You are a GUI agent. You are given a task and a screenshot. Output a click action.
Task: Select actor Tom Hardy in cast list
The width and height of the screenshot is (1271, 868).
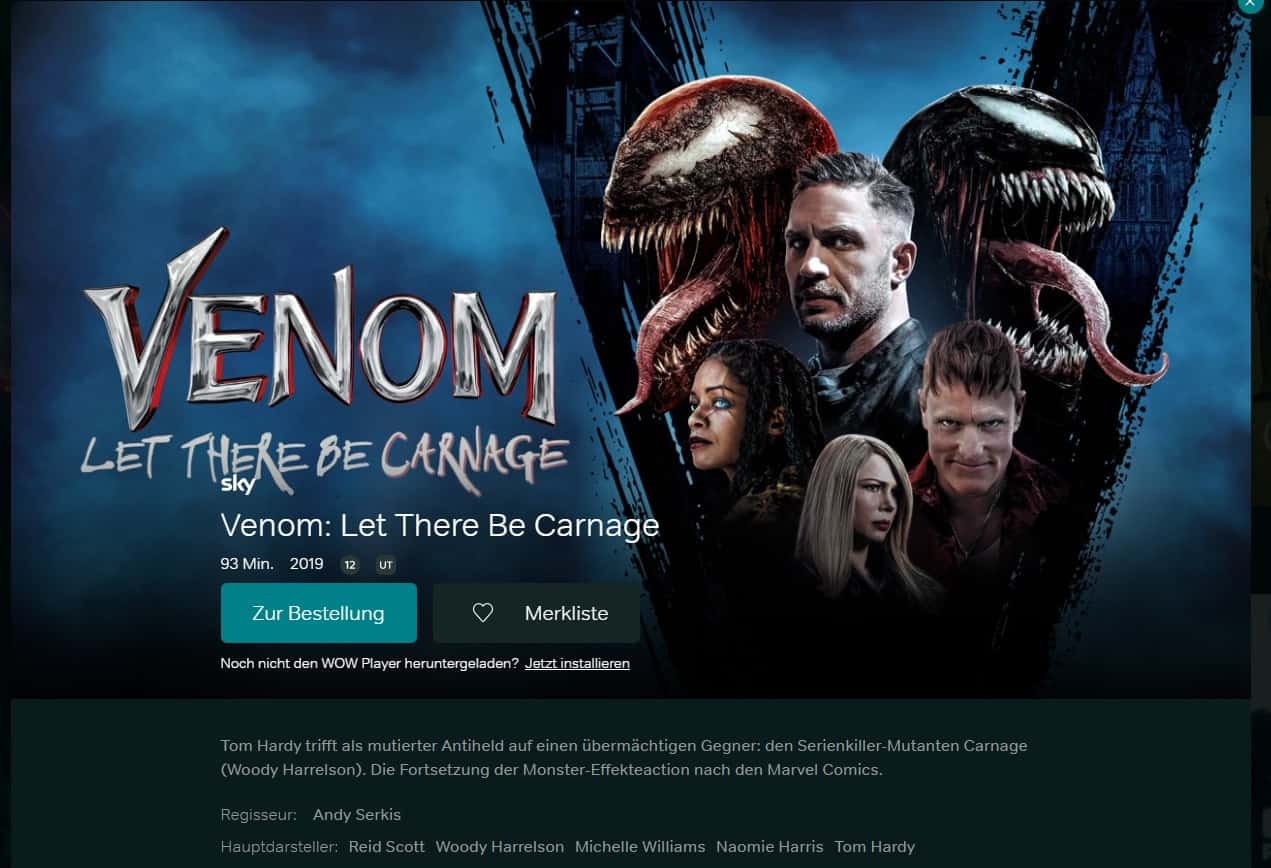point(875,846)
